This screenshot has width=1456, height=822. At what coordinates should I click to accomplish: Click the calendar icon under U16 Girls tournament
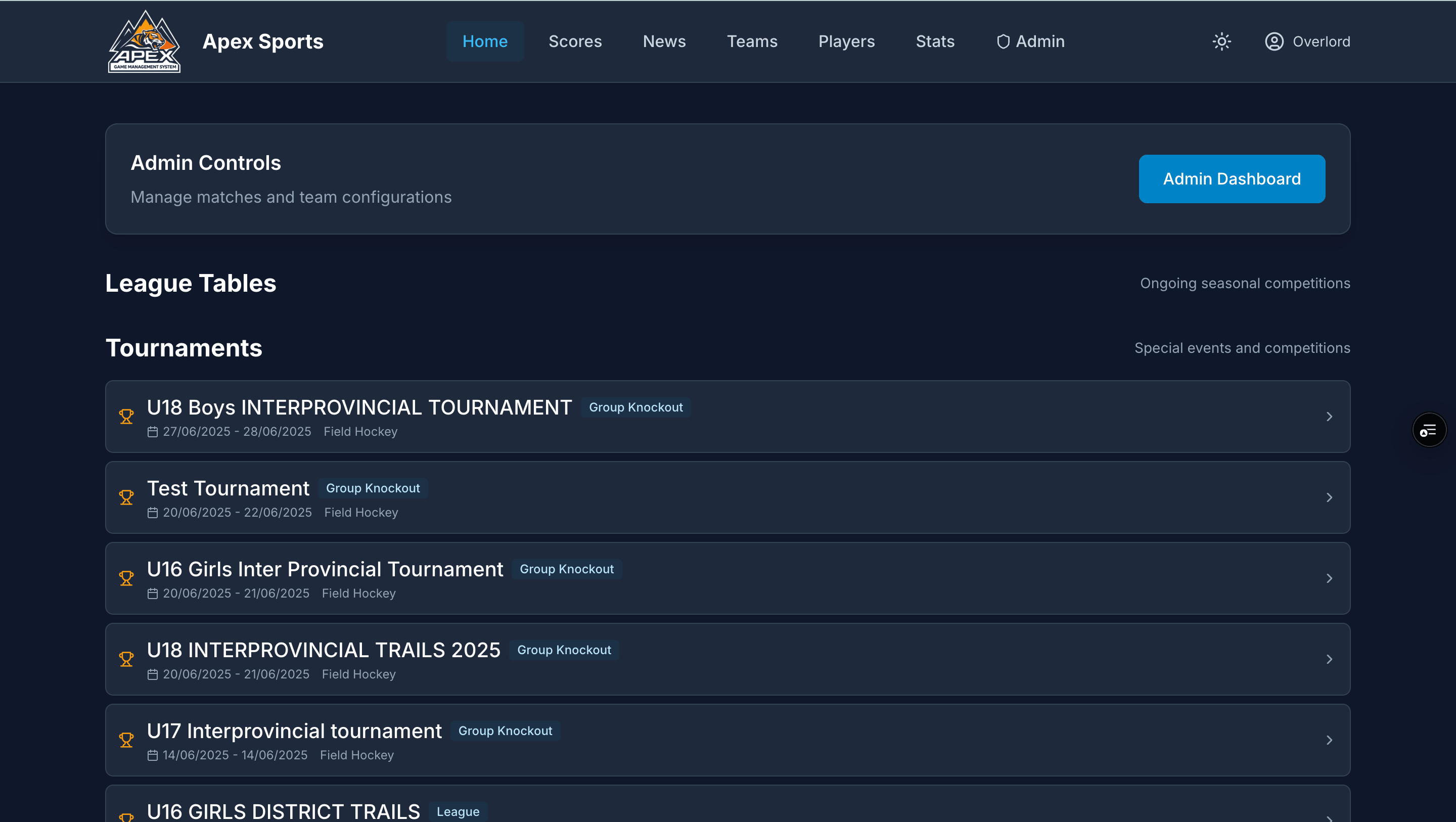pos(152,593)
